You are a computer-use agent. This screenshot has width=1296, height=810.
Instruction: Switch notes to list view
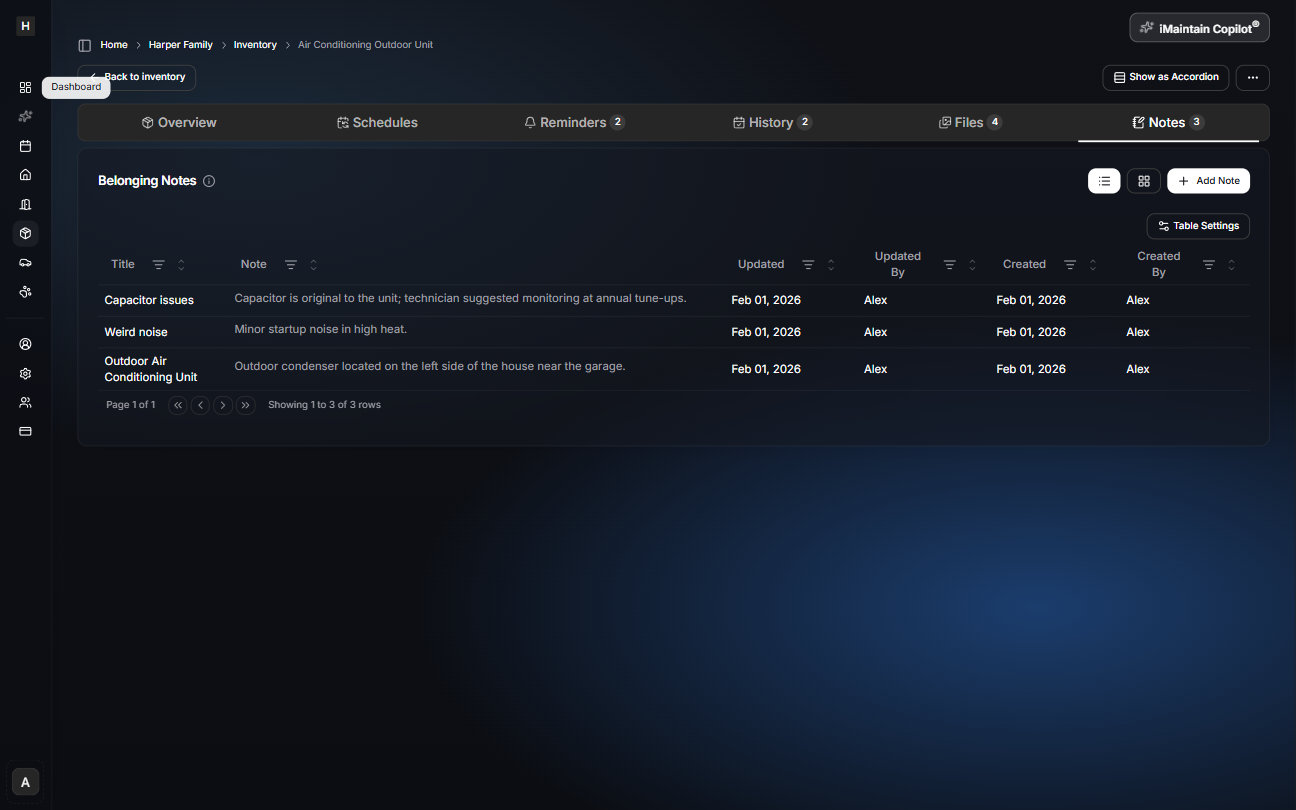1104,181
